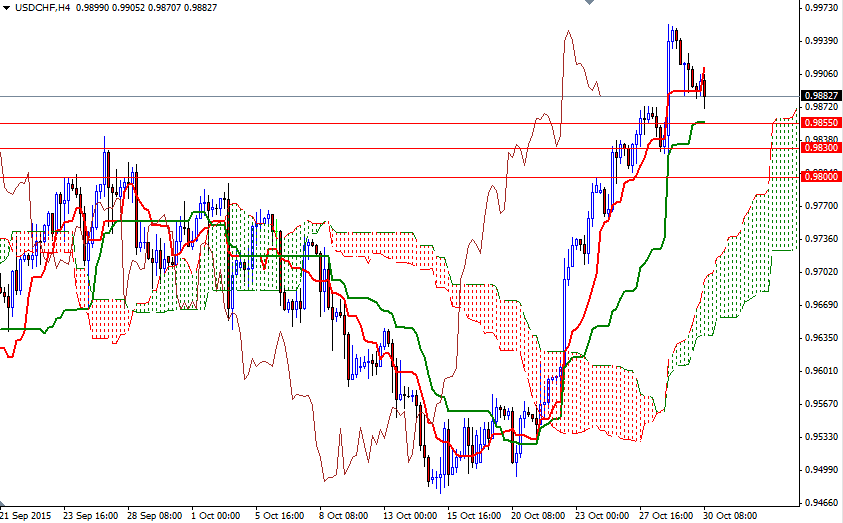This screenshot has width=843, height=523.
Task: Select the opening price value 0.98990
Action: pos(92,8)
